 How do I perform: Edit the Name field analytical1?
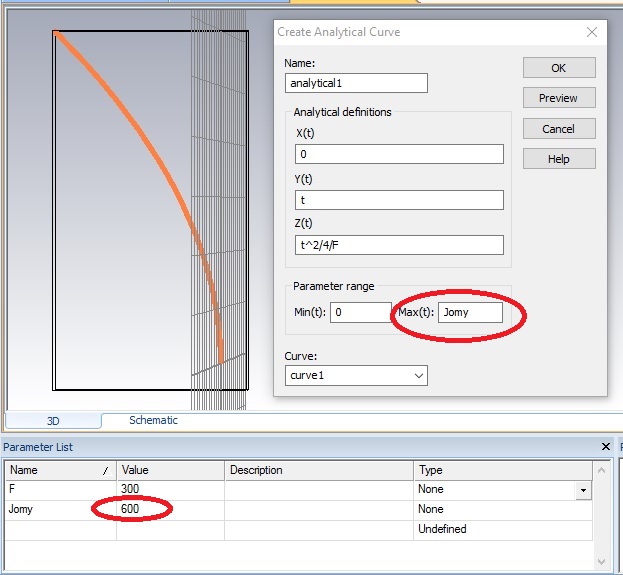coord(356,83)
